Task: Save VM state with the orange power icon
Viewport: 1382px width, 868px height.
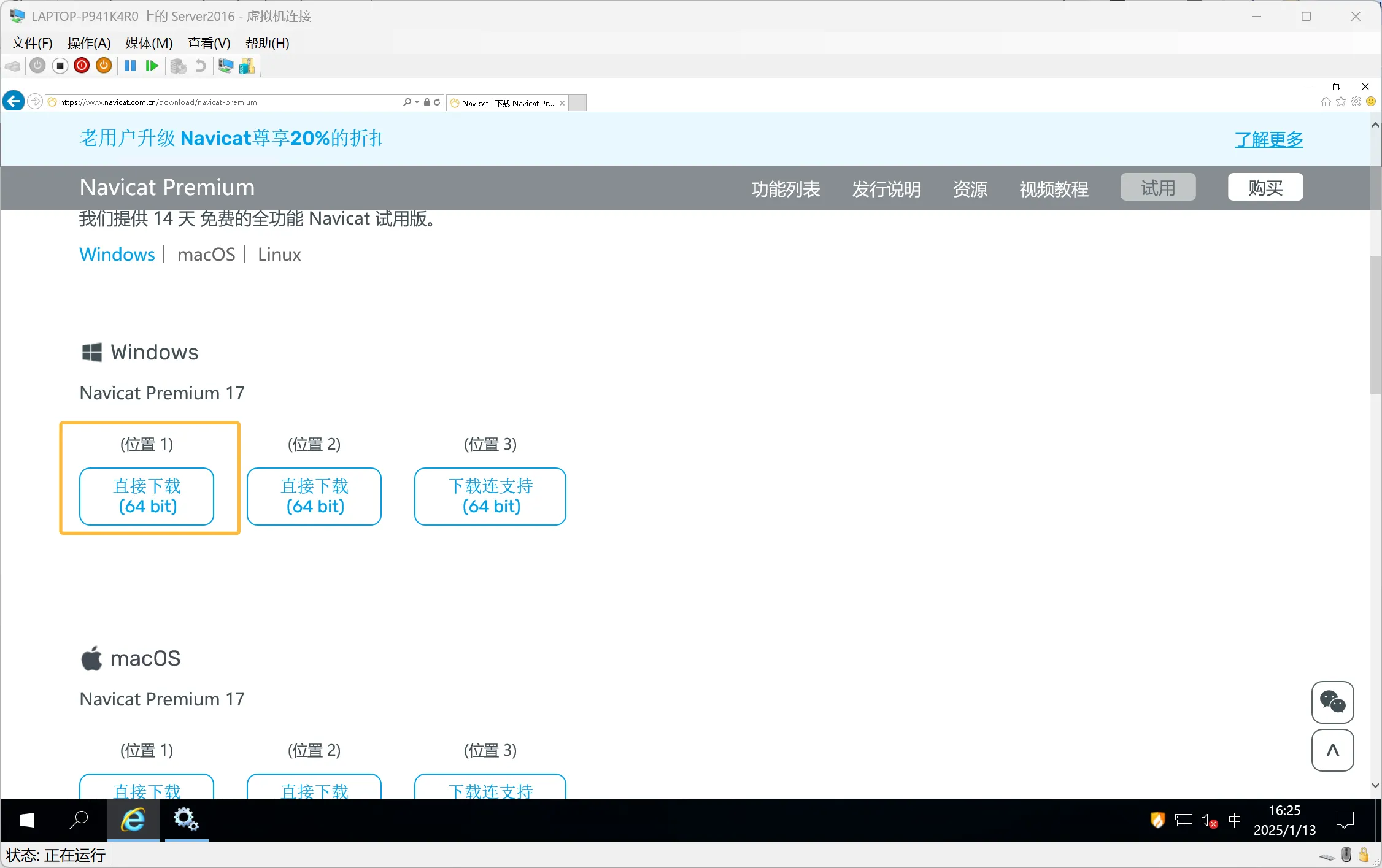Action: pos(104,66)
